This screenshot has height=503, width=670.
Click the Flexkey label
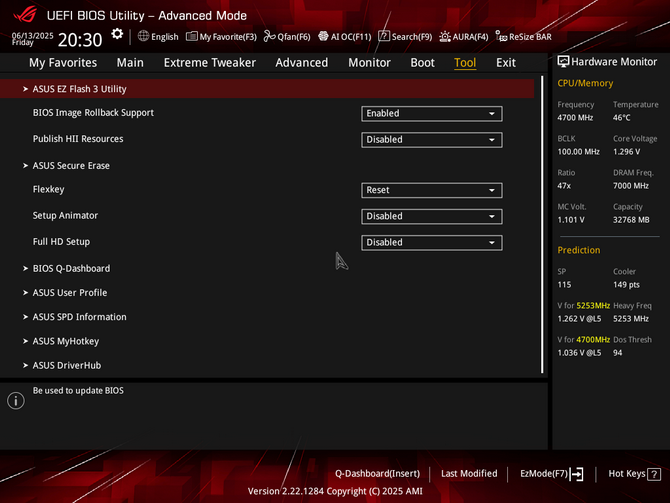[x=48, y=189]
